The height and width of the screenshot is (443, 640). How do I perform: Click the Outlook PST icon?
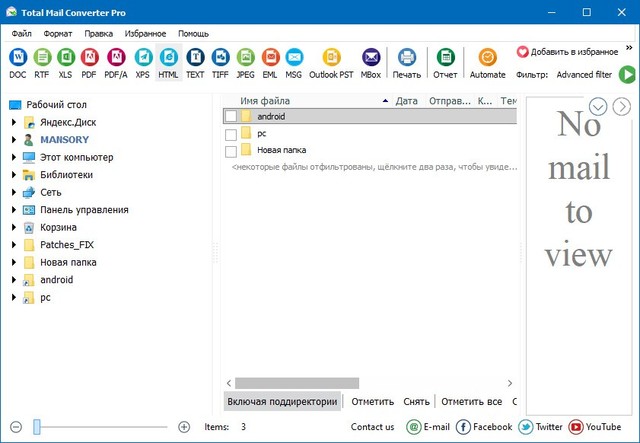(x=329, y=58)
